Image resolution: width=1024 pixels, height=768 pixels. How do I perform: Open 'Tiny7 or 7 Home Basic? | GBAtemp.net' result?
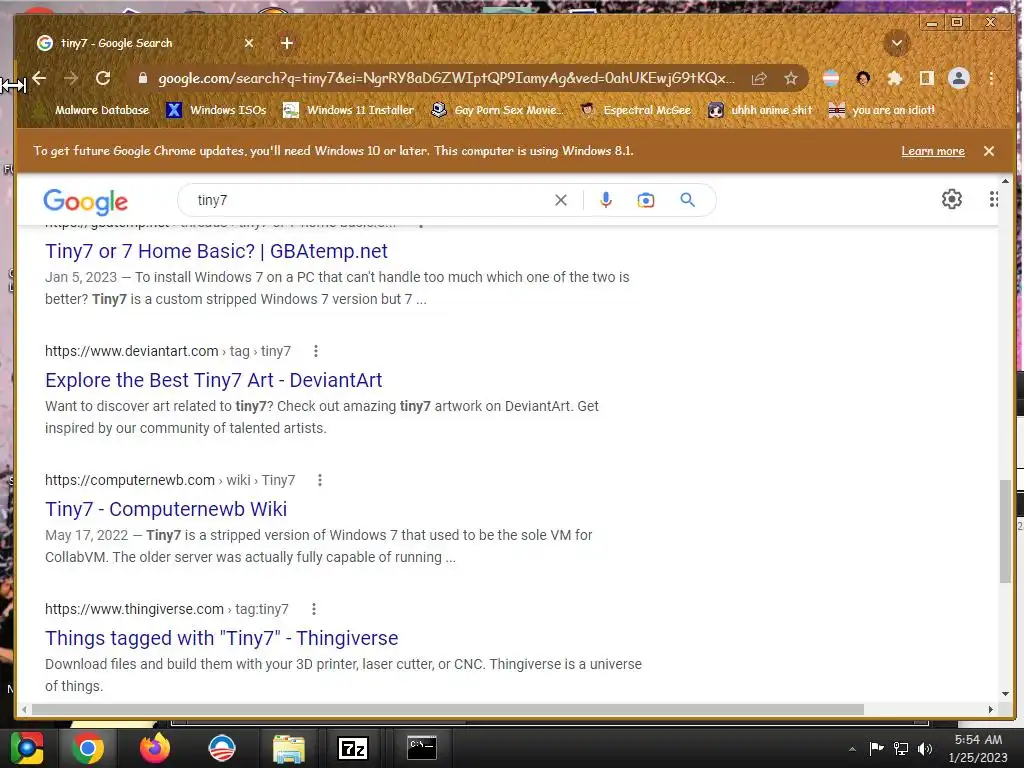[216, 251]
